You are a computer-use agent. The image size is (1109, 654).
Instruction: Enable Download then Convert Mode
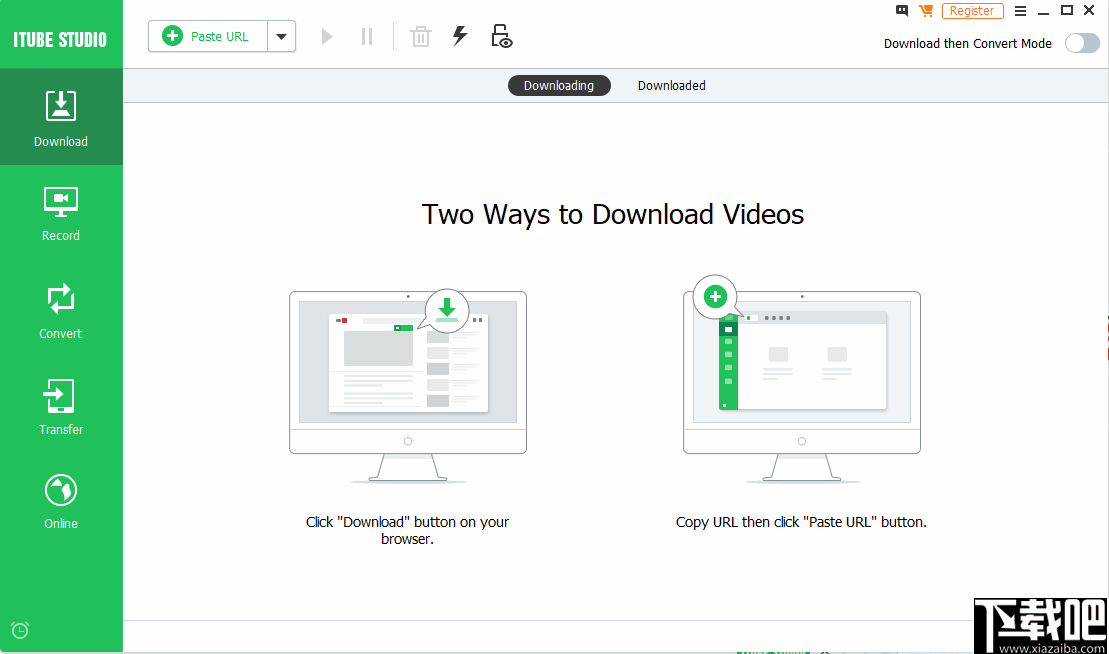(x=1081, y=43)
